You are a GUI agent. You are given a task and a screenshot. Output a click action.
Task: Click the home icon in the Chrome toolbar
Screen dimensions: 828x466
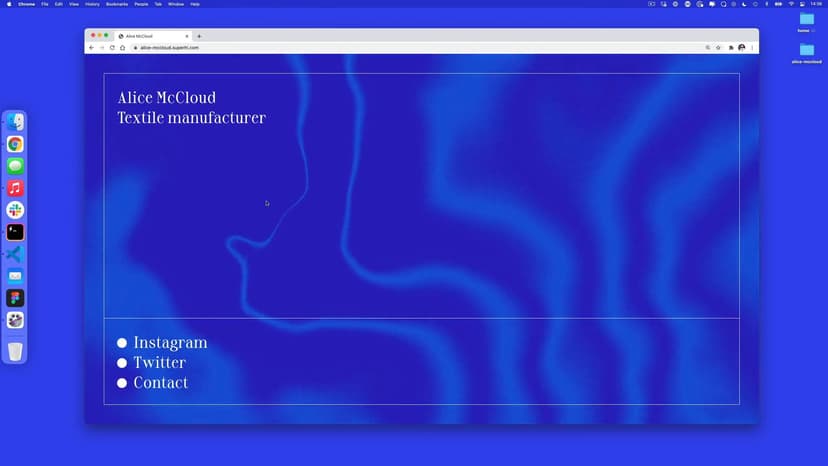[x=123, y=47]
